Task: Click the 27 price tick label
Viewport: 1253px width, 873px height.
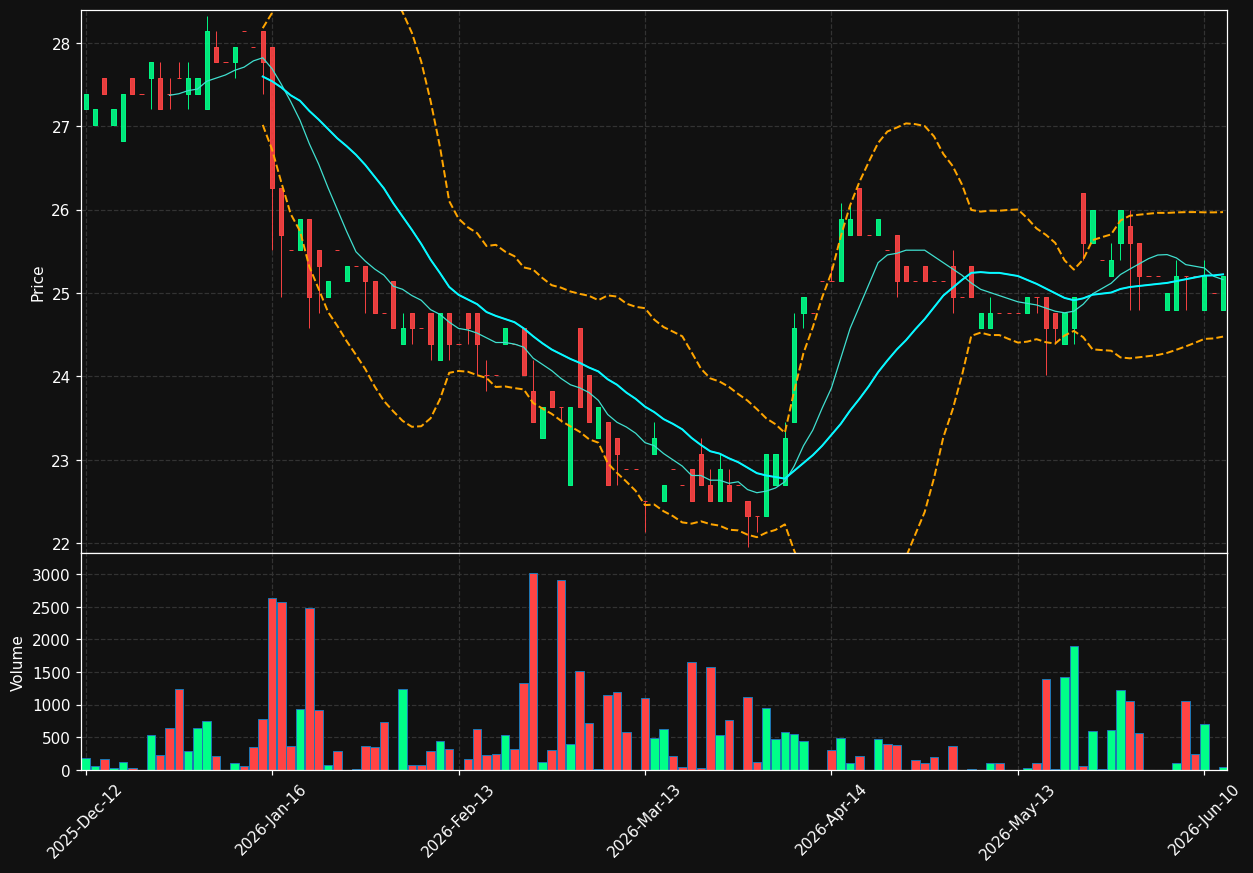Action: (x=61, y=127)
